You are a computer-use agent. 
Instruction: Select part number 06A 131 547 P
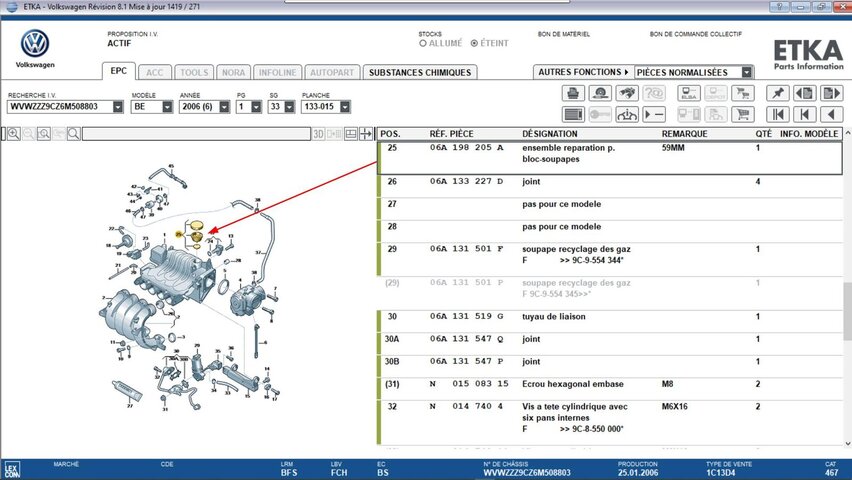tap(467, 361)
